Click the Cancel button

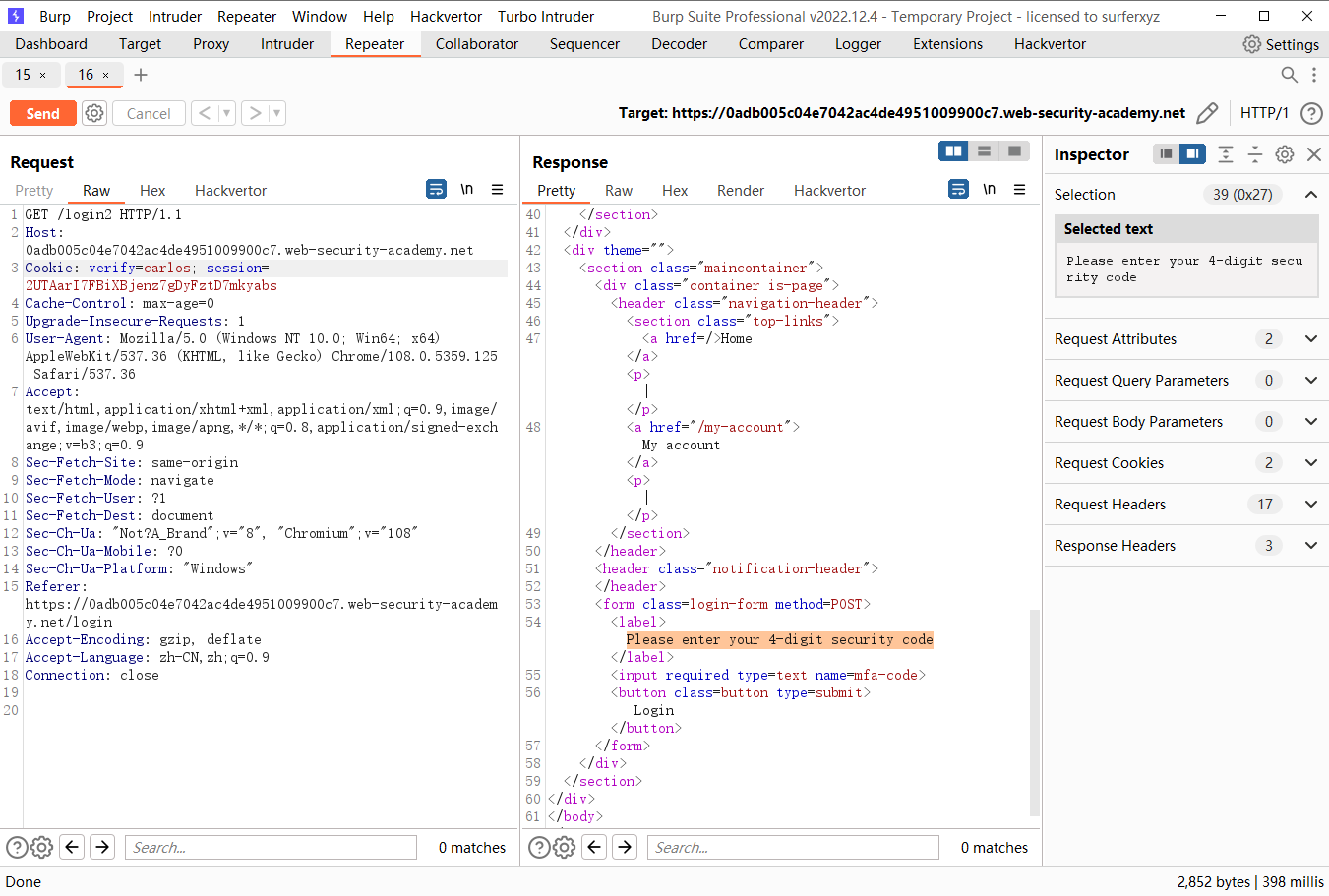149,113
